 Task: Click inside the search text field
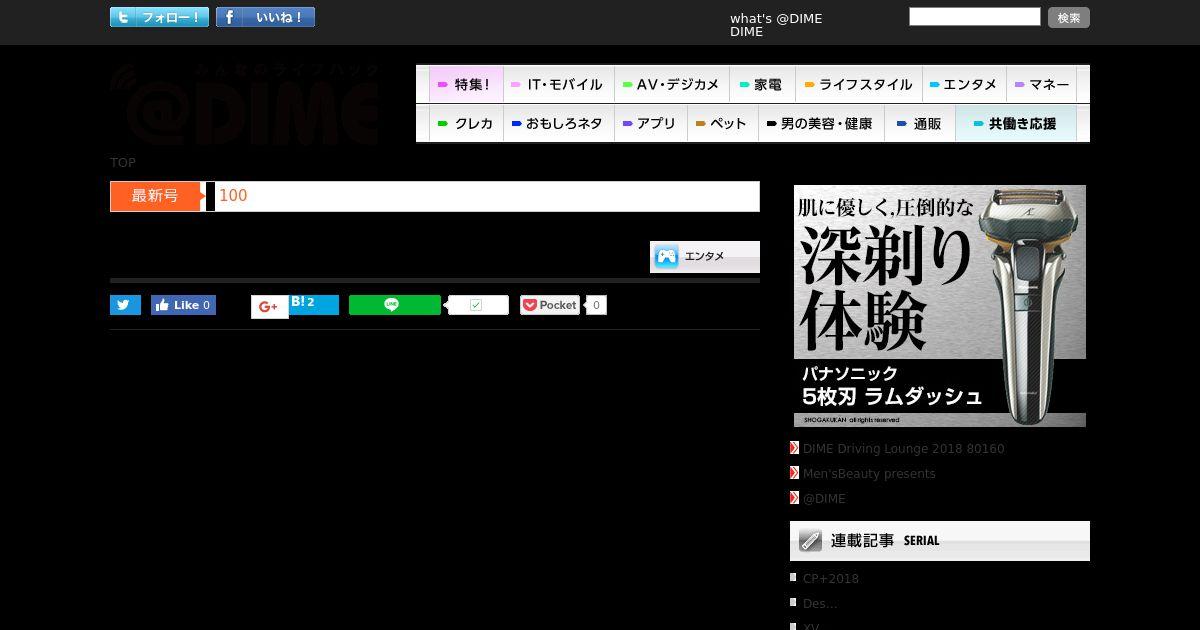click(x=975, y=16)
